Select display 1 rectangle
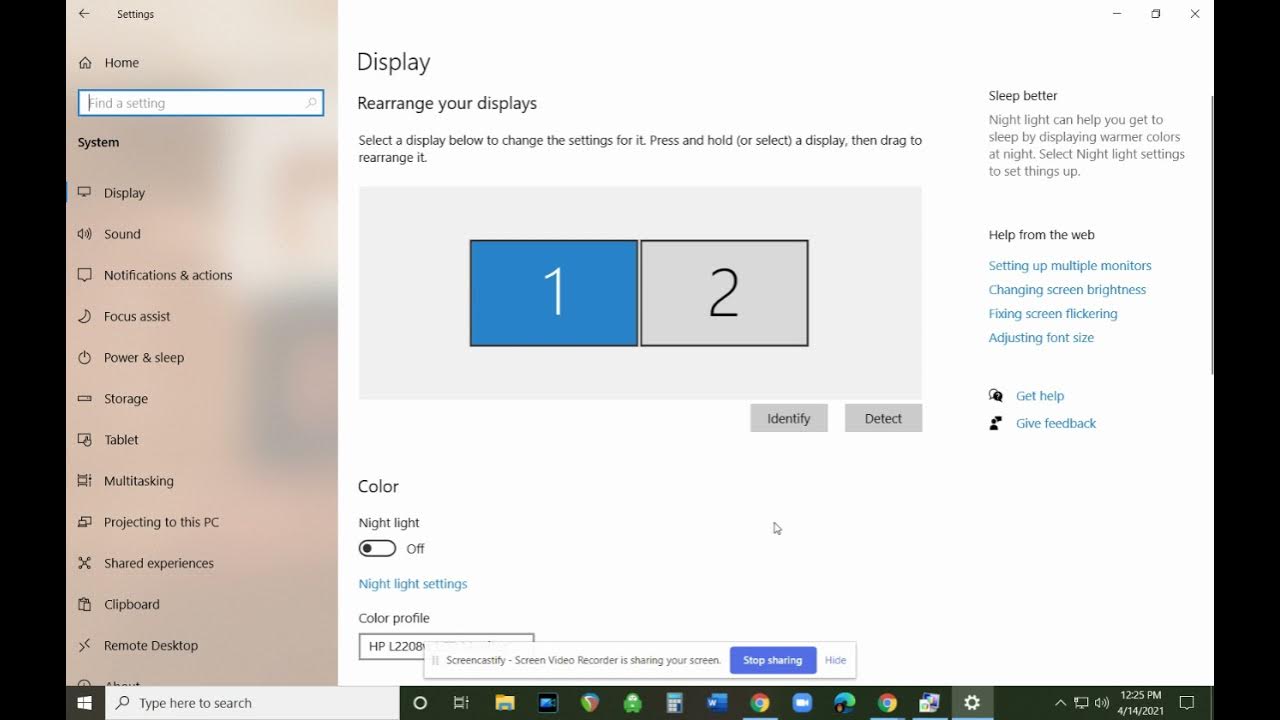The height and width of the screenshot is (720, 1280). click(x=554, y=293)
